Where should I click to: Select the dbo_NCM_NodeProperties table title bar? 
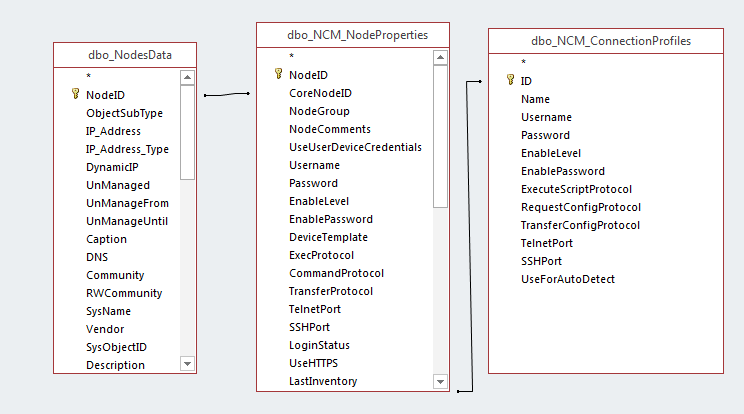point(353,35)
